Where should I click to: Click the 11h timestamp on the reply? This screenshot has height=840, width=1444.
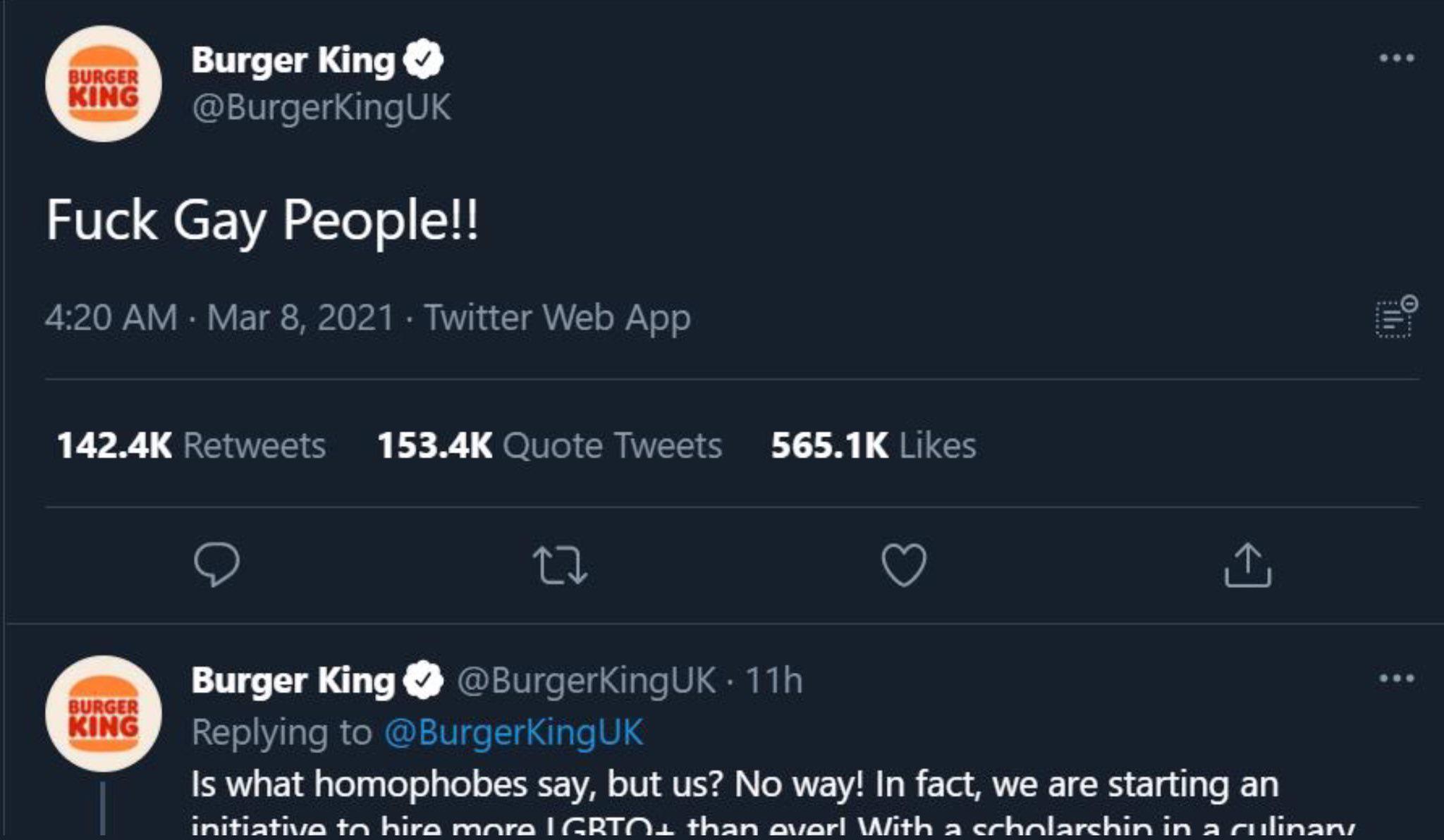point(773,681)
